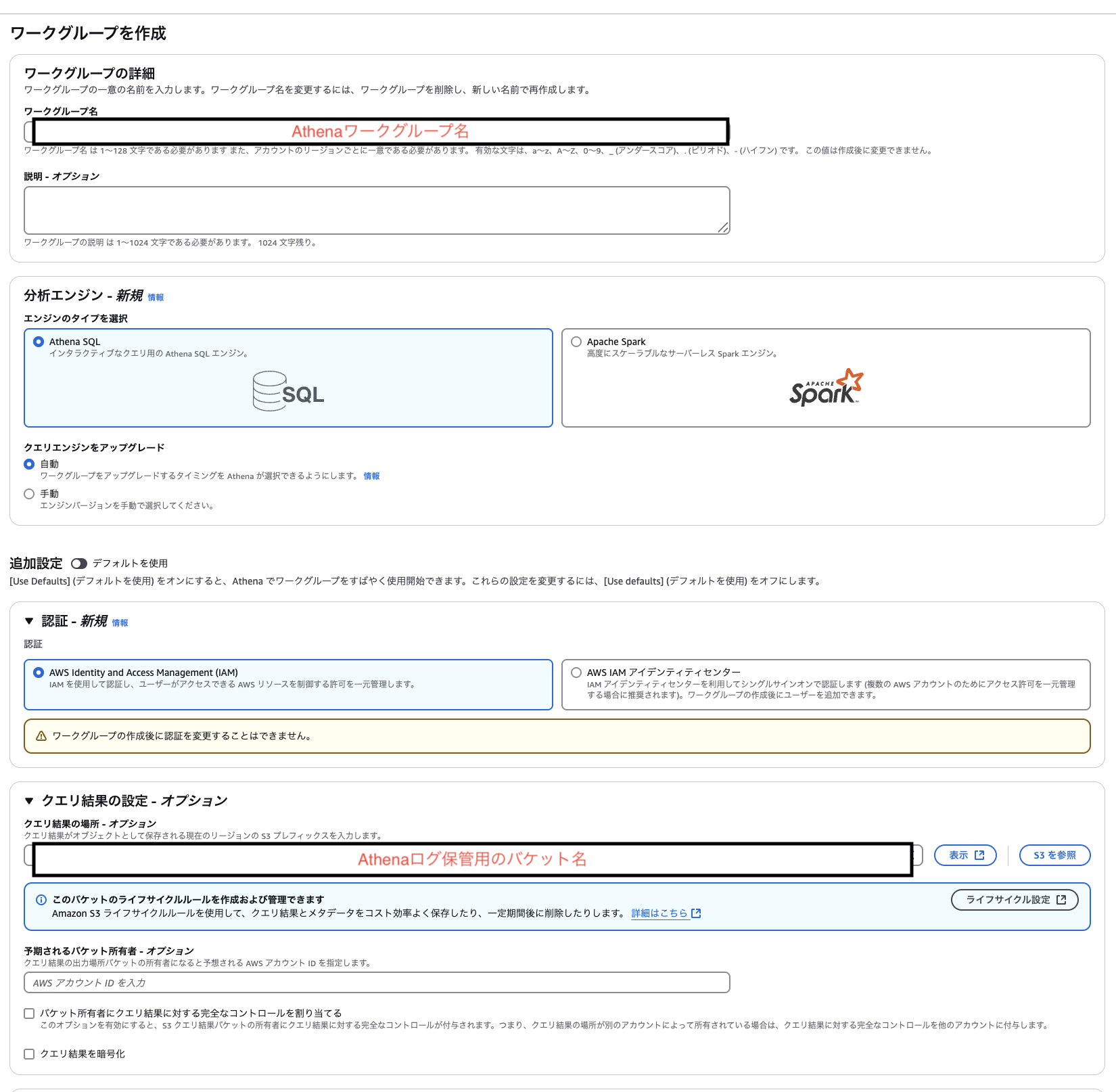Click the warning triangle icon in the authentication alert
Viewport: 1116px width, 1092px height.
click(x=41, y=736)
